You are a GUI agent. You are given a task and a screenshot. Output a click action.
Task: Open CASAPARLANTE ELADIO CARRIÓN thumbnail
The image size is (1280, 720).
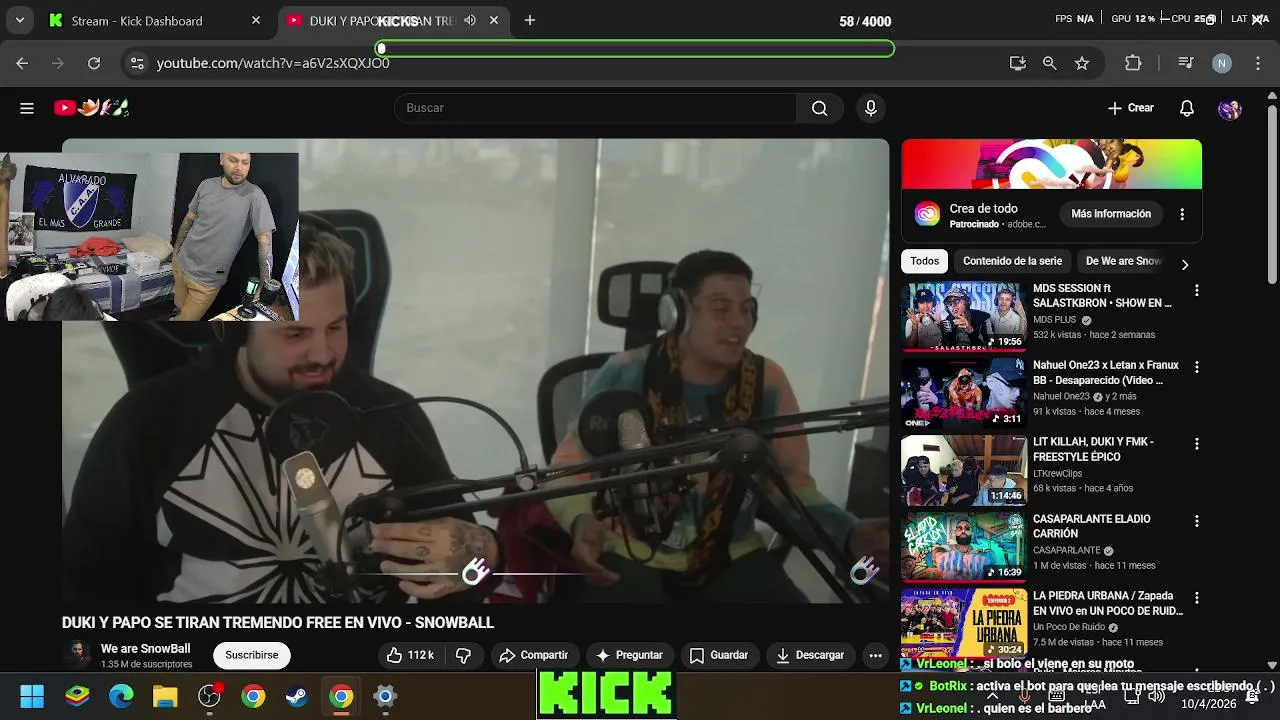(963, 547)
